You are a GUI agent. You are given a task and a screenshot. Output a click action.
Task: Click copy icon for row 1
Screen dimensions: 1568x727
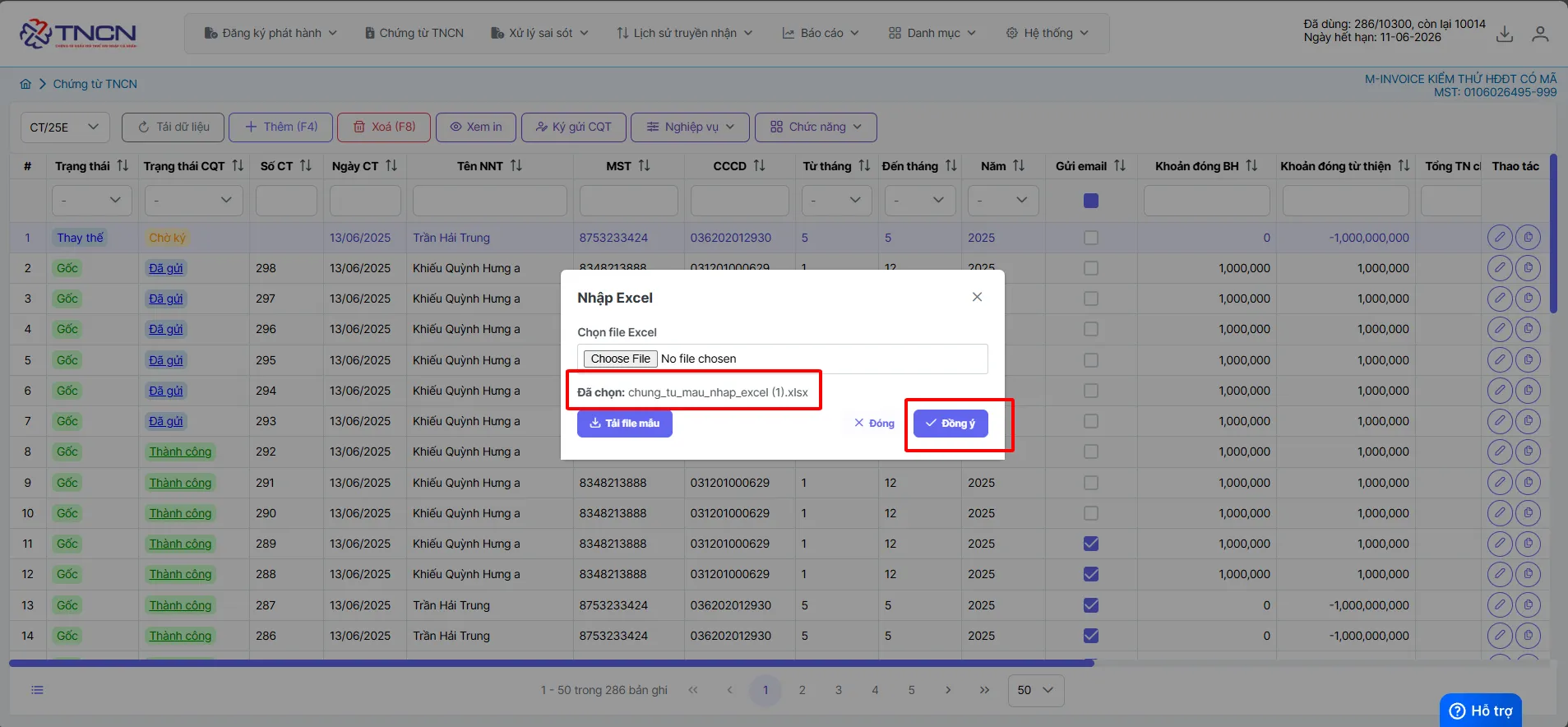pos(1528,238)
